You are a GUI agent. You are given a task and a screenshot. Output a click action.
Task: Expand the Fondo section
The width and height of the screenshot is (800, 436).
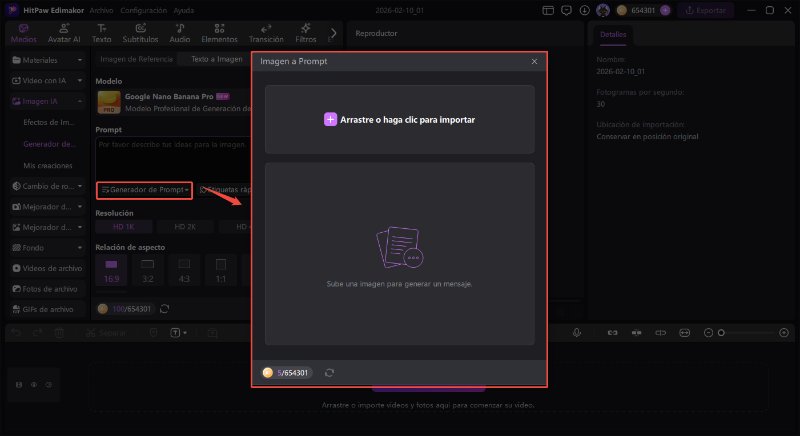click(x=47, y=247)
